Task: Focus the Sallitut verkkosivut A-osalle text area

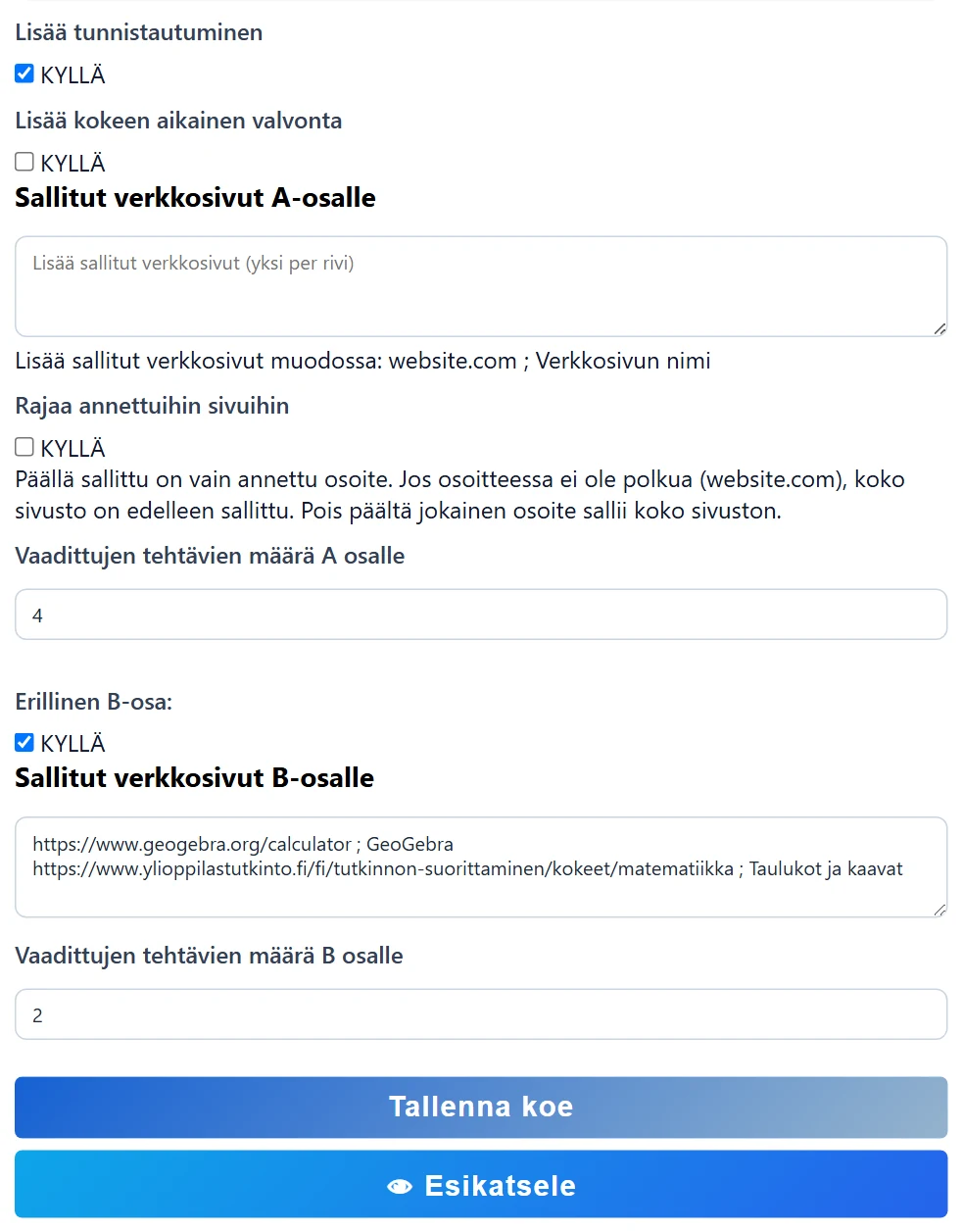Action: click(481, 286)
